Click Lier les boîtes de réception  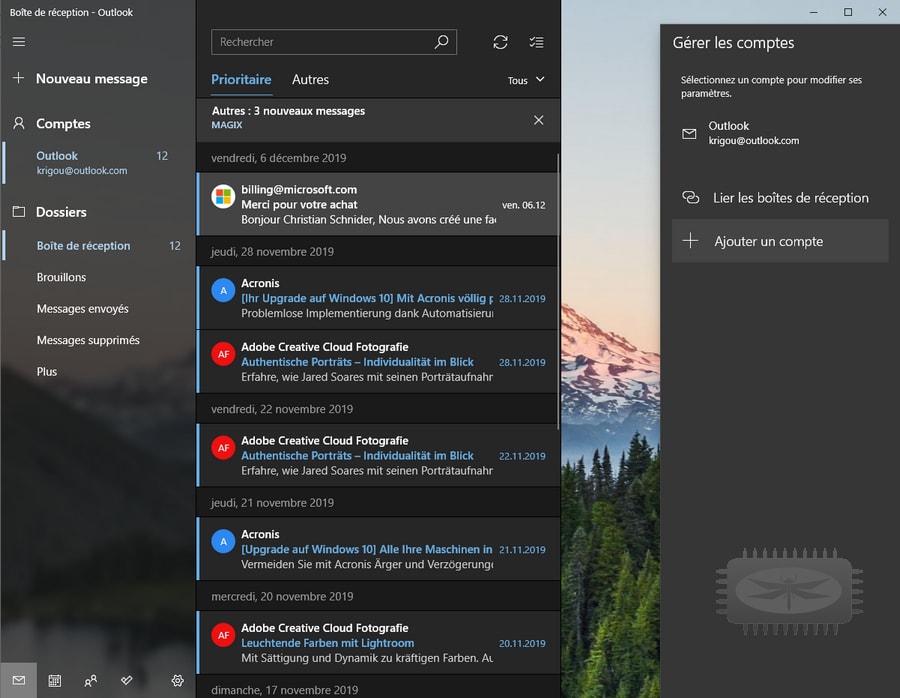click(779, 197)
